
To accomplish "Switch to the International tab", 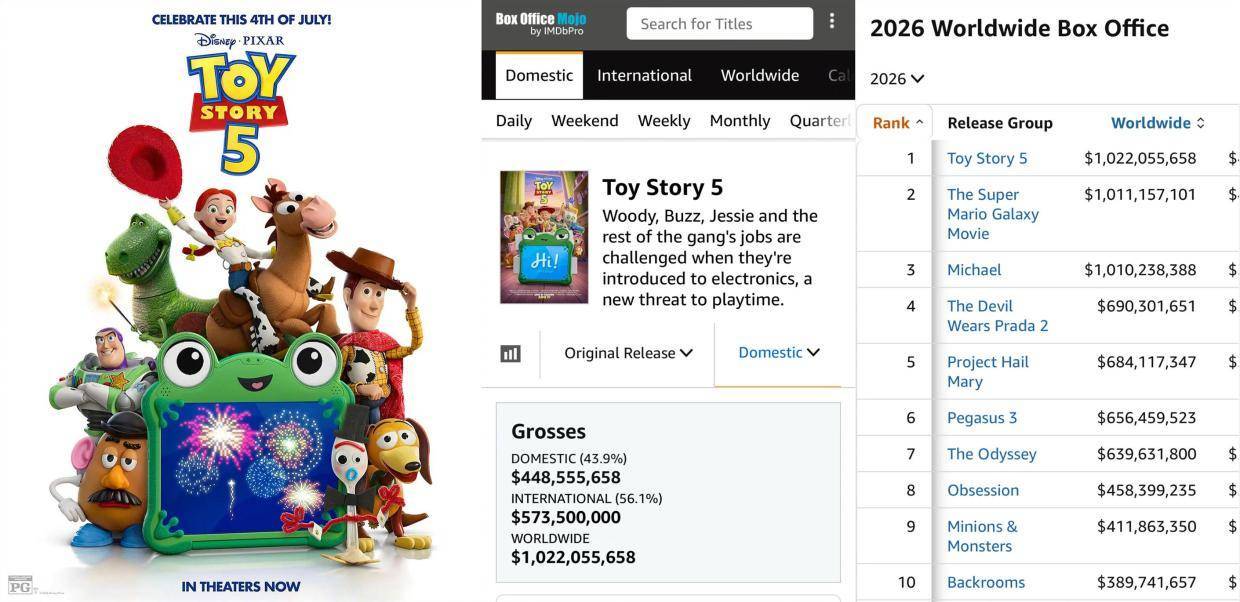I will click(x=644, y=75).
